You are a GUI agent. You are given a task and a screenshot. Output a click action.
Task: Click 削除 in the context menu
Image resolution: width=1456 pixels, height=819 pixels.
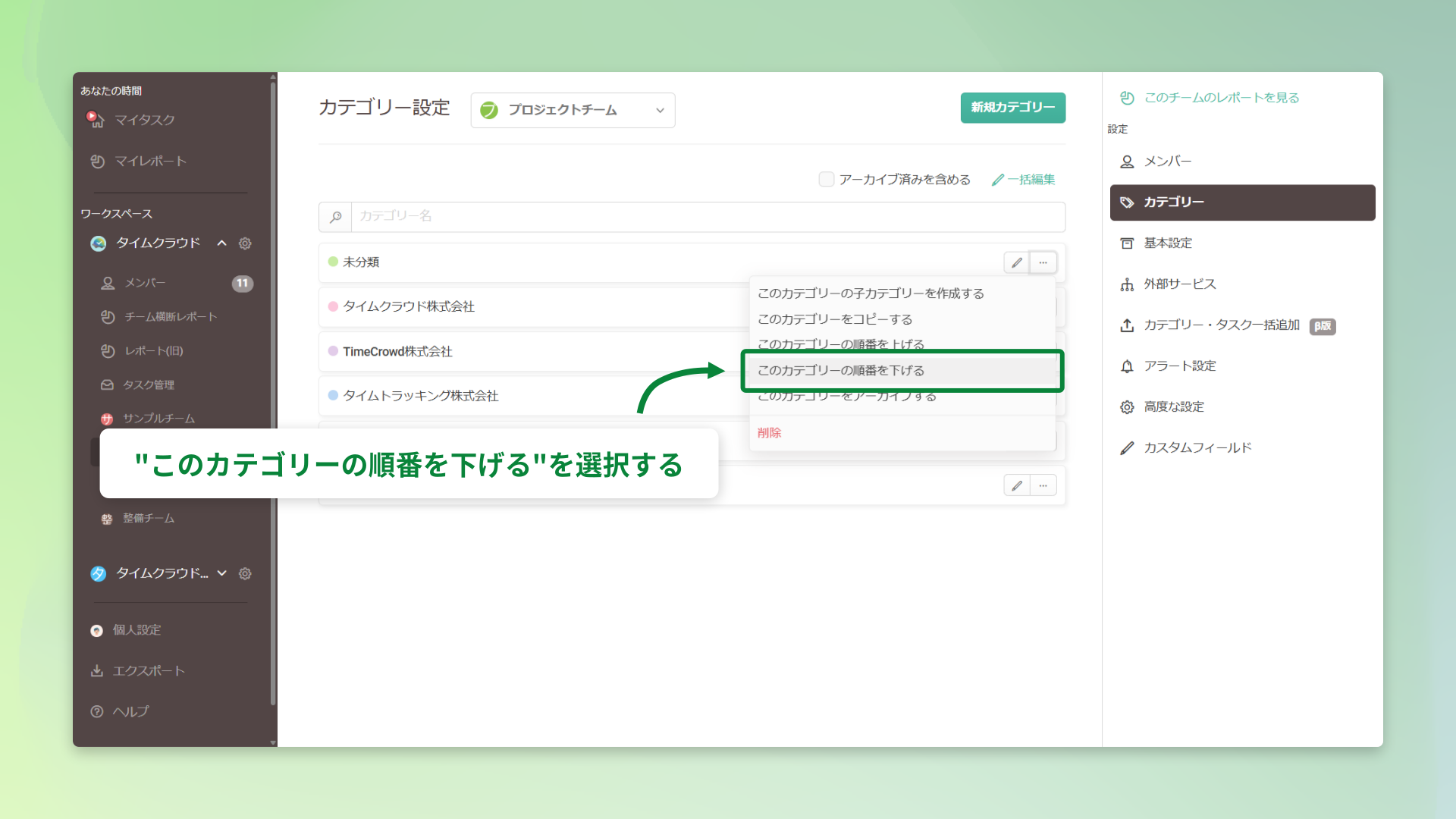click(x=769, y=433)
